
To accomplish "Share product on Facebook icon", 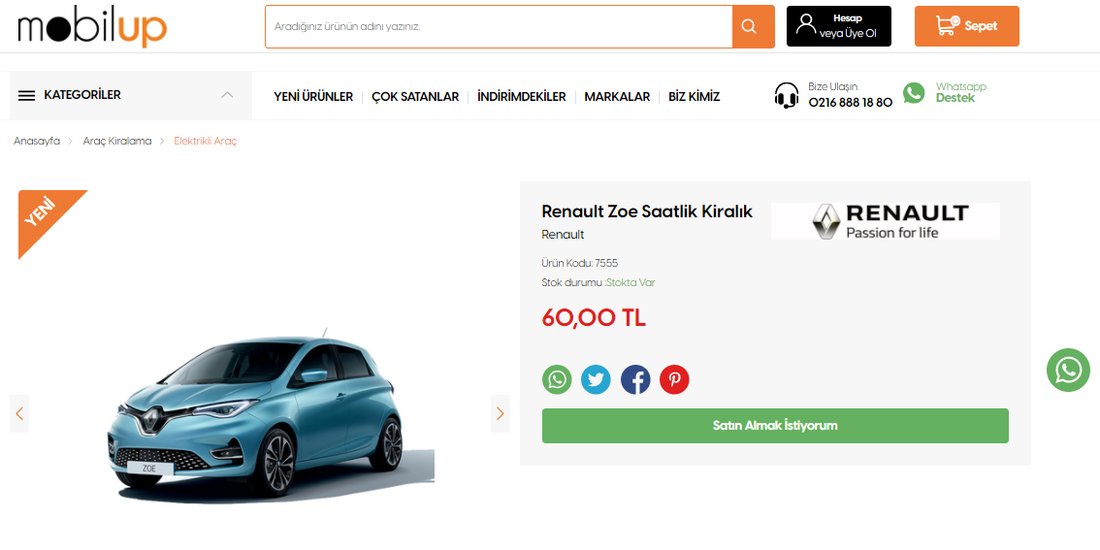I will pyautogui.click(x=635, y=380).
